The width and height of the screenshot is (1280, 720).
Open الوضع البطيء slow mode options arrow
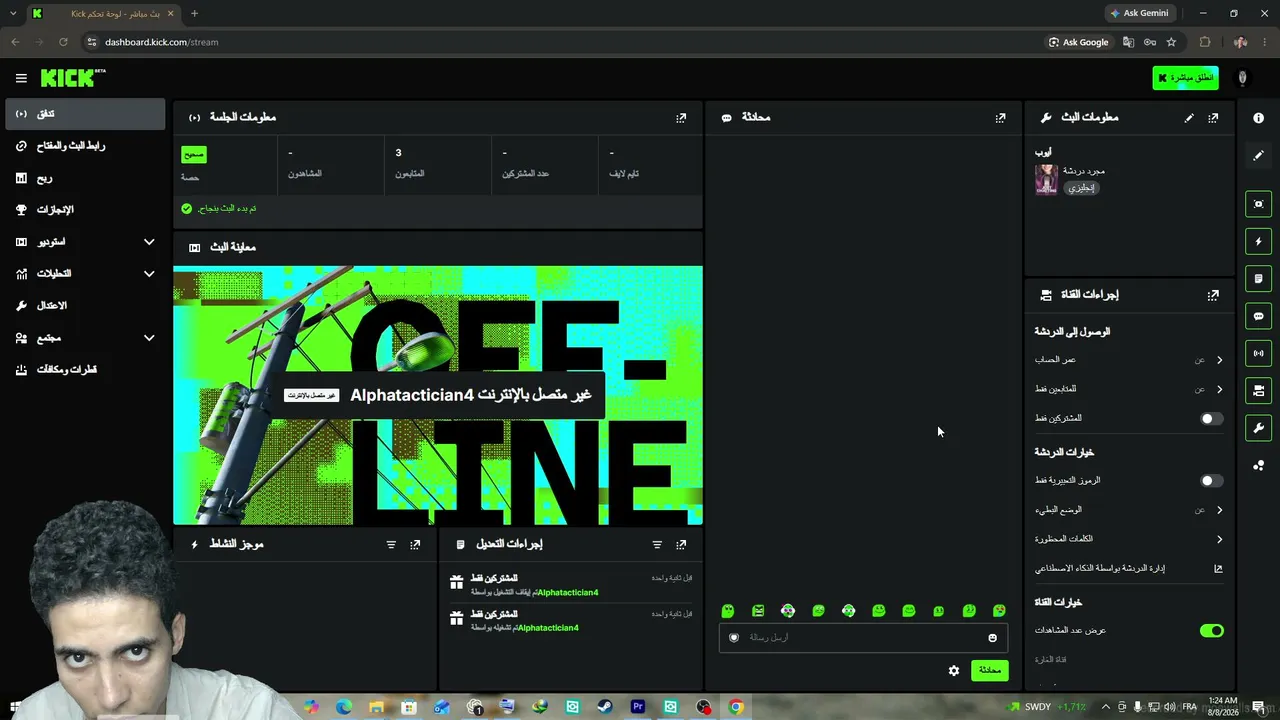[x=1219, y=510]
